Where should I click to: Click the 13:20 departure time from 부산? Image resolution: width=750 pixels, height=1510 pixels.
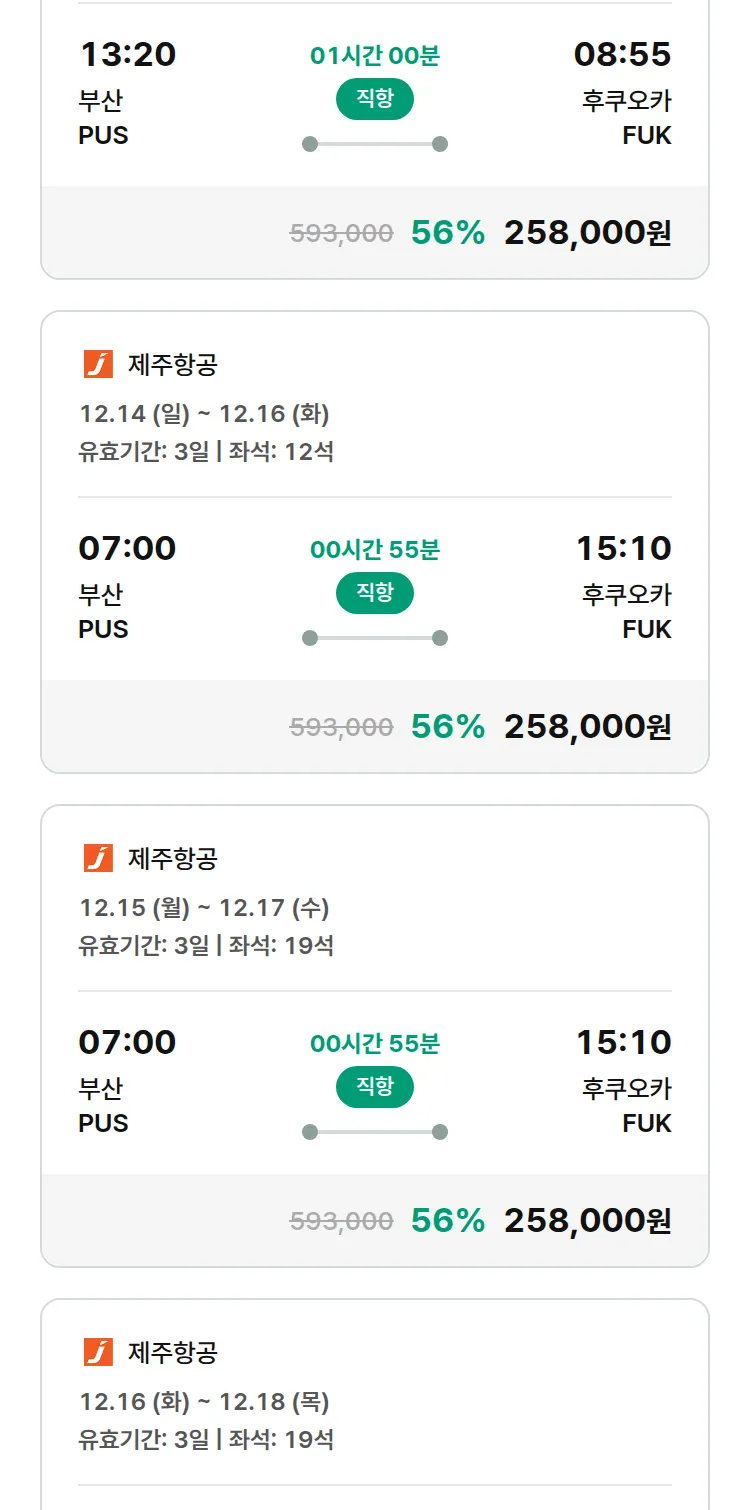tap(127, 55)
